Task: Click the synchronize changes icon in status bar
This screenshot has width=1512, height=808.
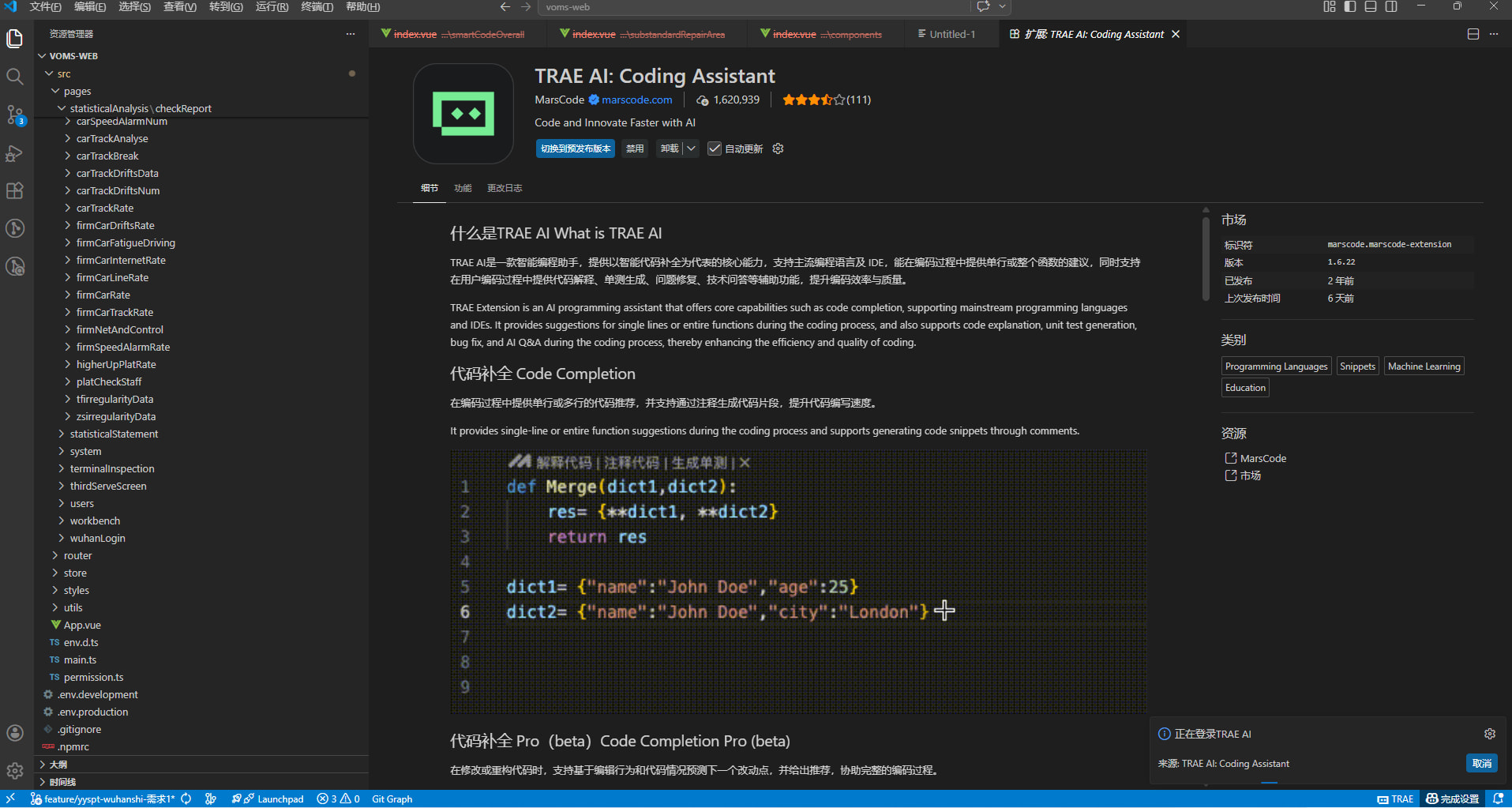Action: point(186,799)
